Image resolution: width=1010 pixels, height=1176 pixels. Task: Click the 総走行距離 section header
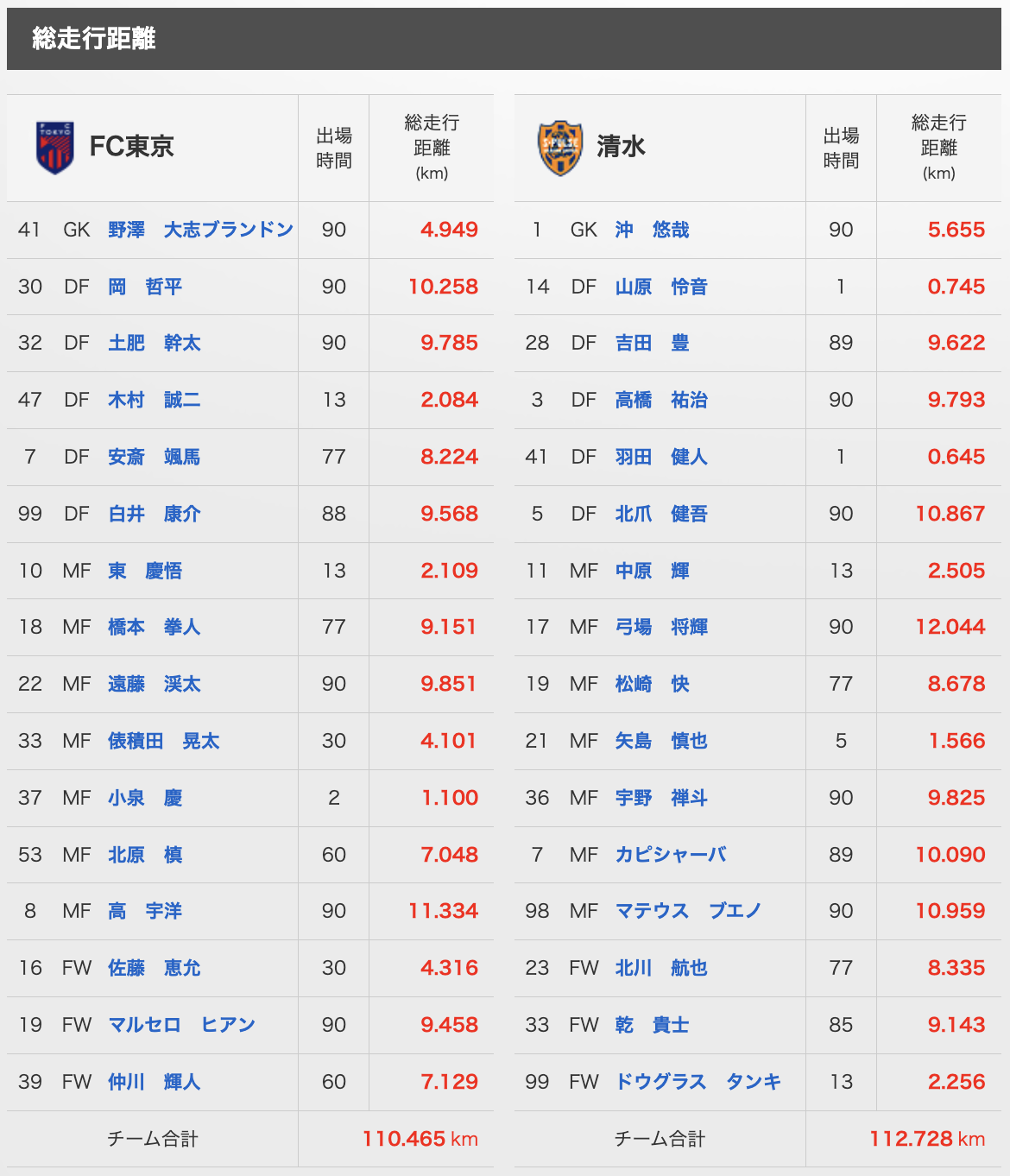point(94,39)
